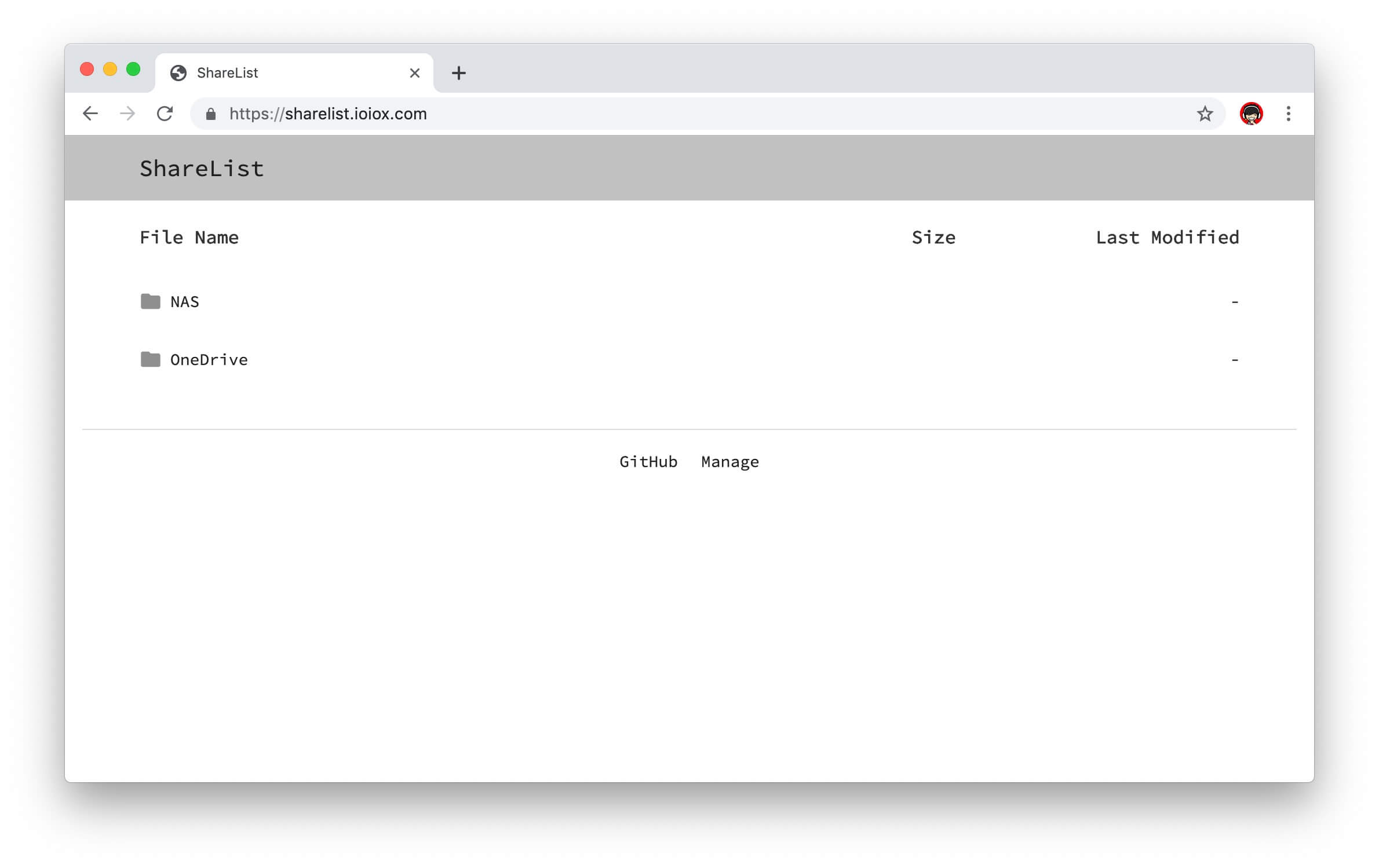Open the user profile avatar
The height and width of the screenshot is (868, 1379).
coord(1252,114)
